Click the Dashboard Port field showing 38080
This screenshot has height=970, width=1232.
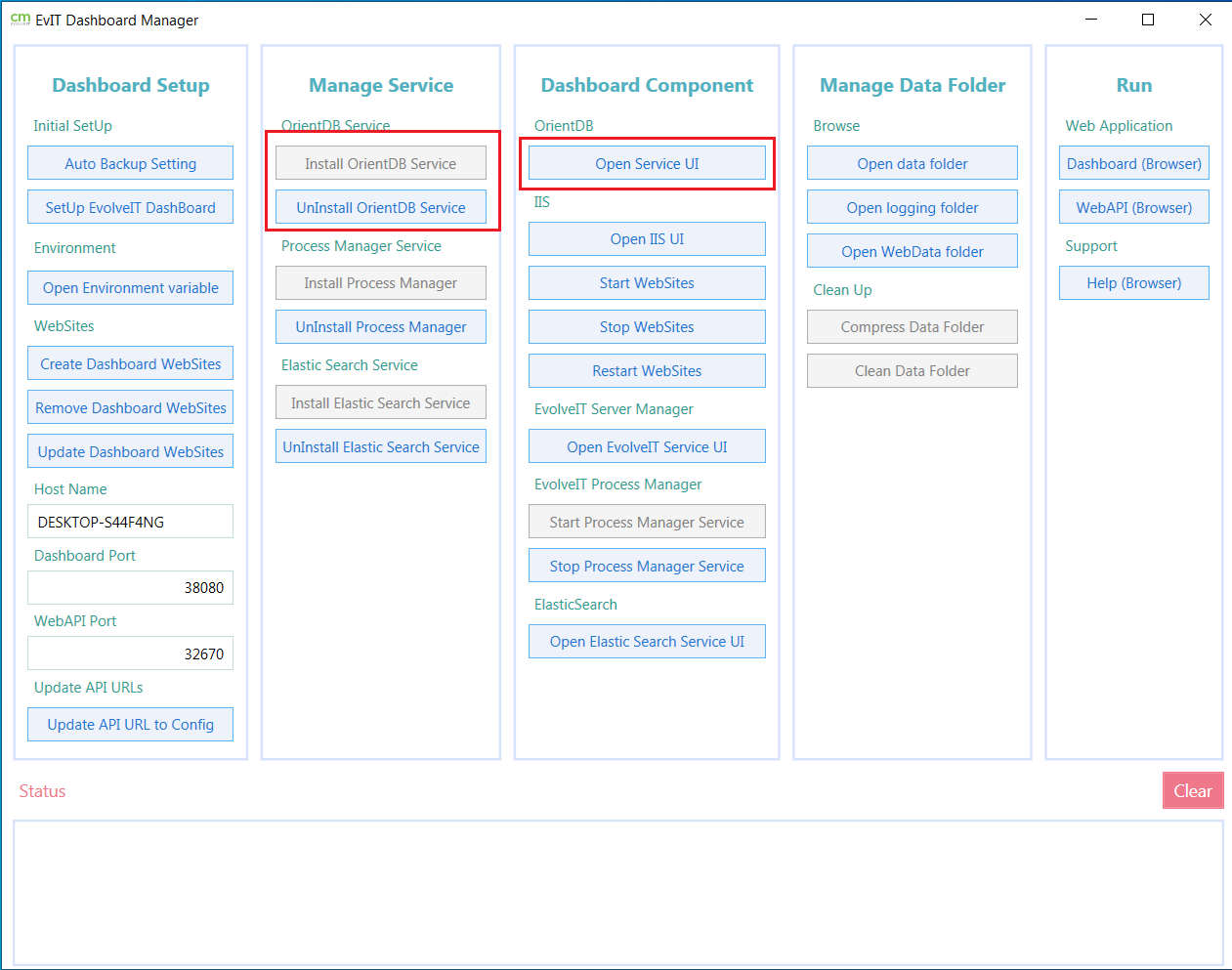click(x=130, y=587)
